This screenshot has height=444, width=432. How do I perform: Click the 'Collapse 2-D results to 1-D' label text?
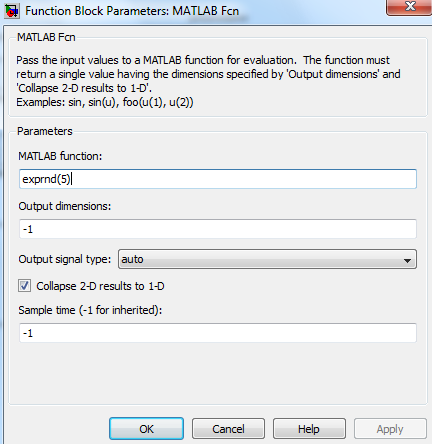100,286
